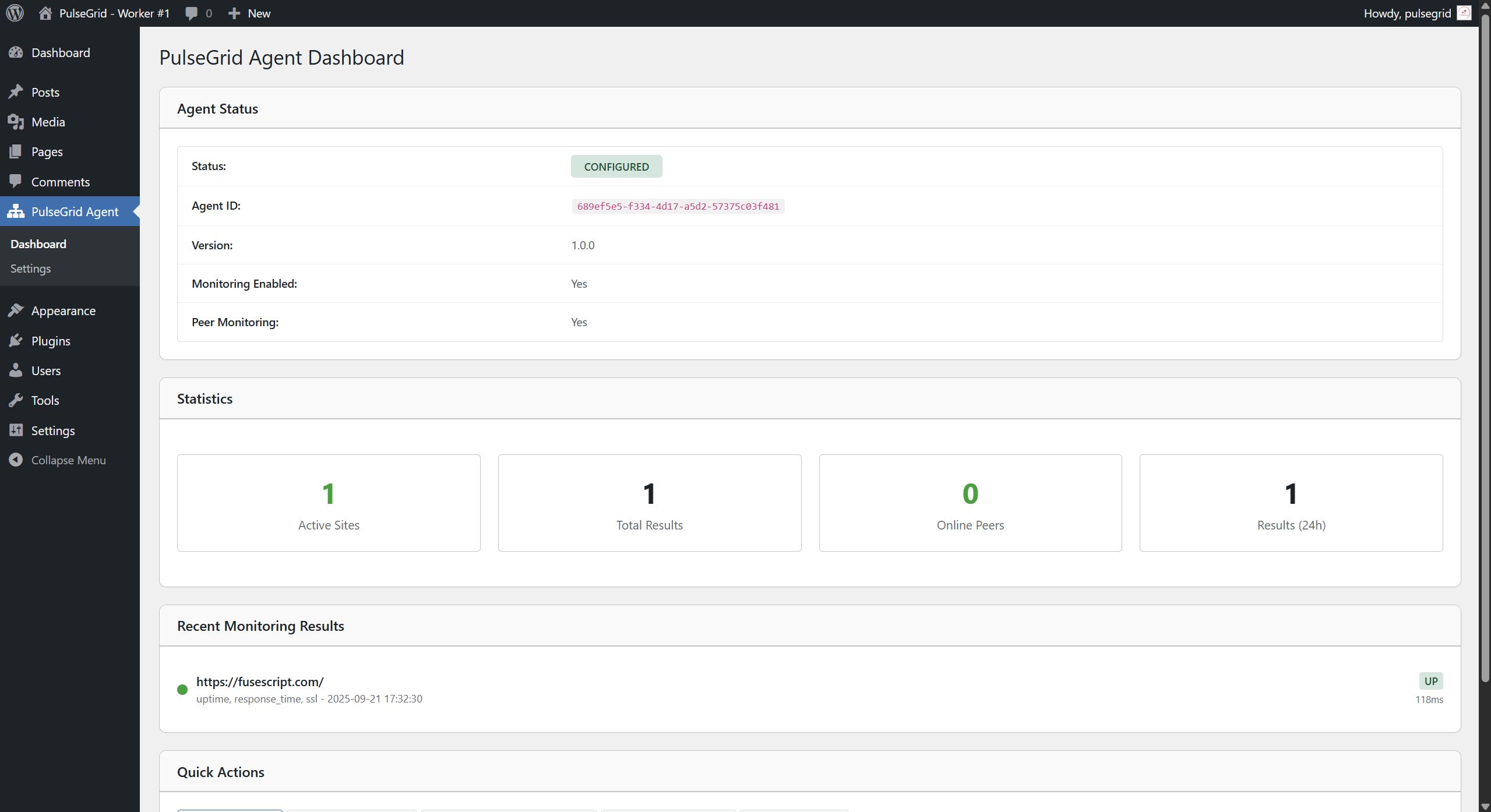
Task: Open the home icon for PulseGrid site
Action: click(x=45, y=13)
